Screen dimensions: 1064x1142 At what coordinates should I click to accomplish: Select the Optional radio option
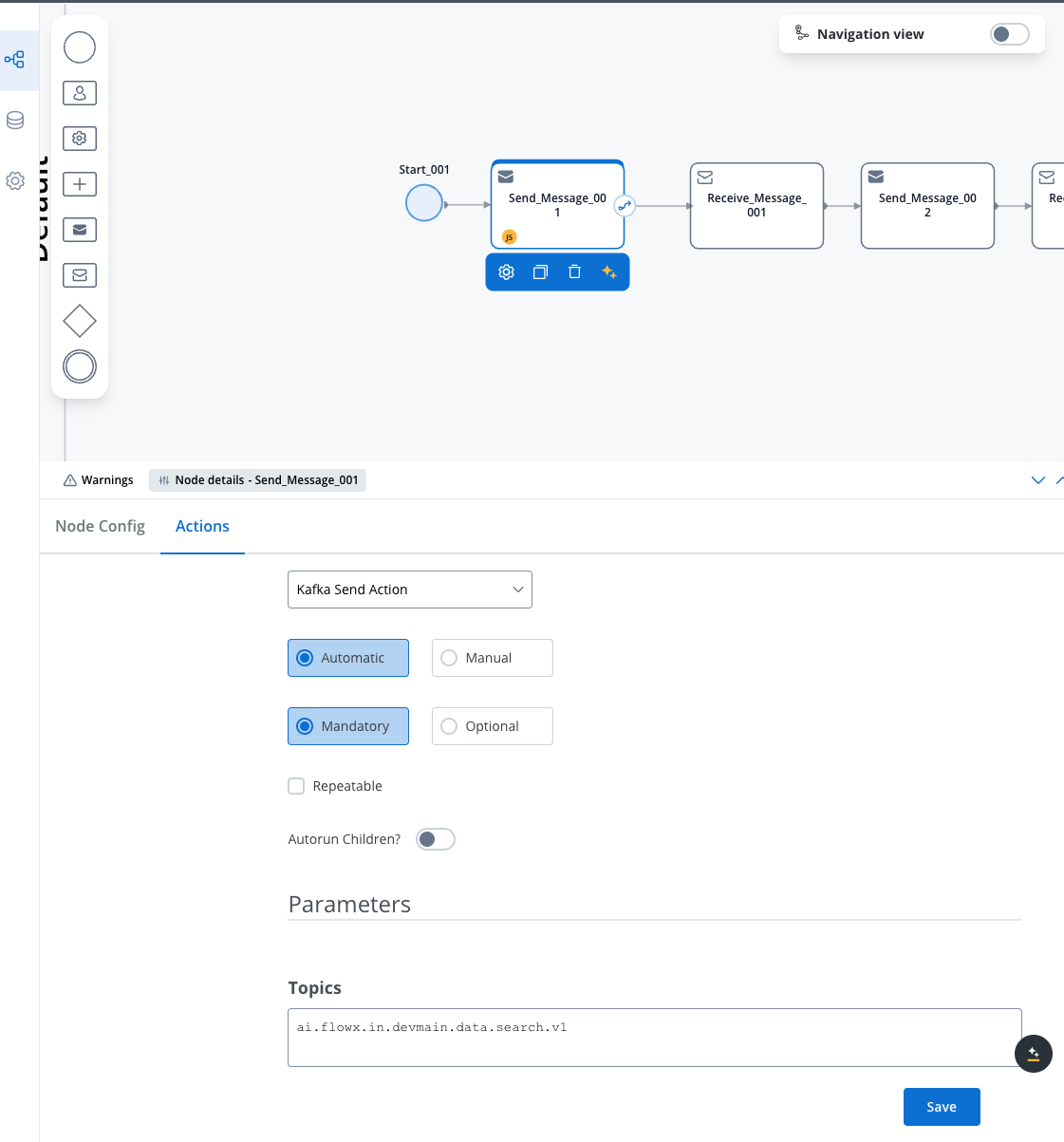493,726
